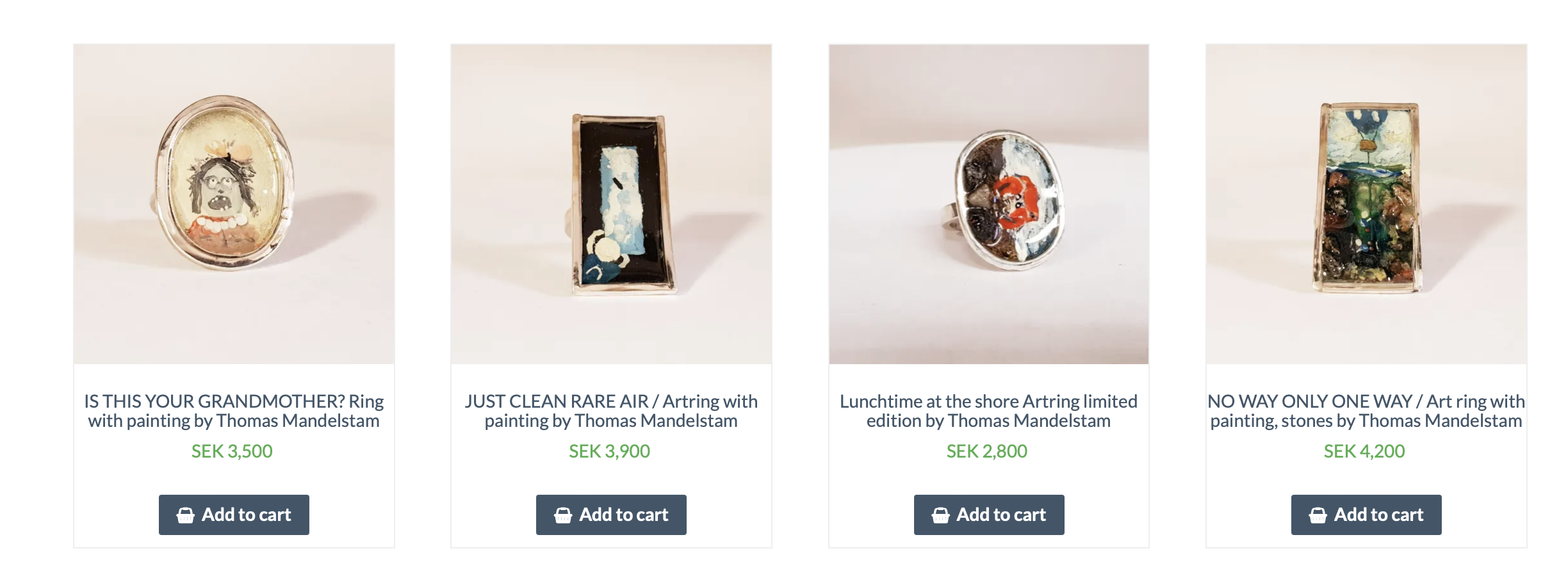Click the SEK 3,500 price
This screenshot has height=576, width=1568.
pos(232,451)
